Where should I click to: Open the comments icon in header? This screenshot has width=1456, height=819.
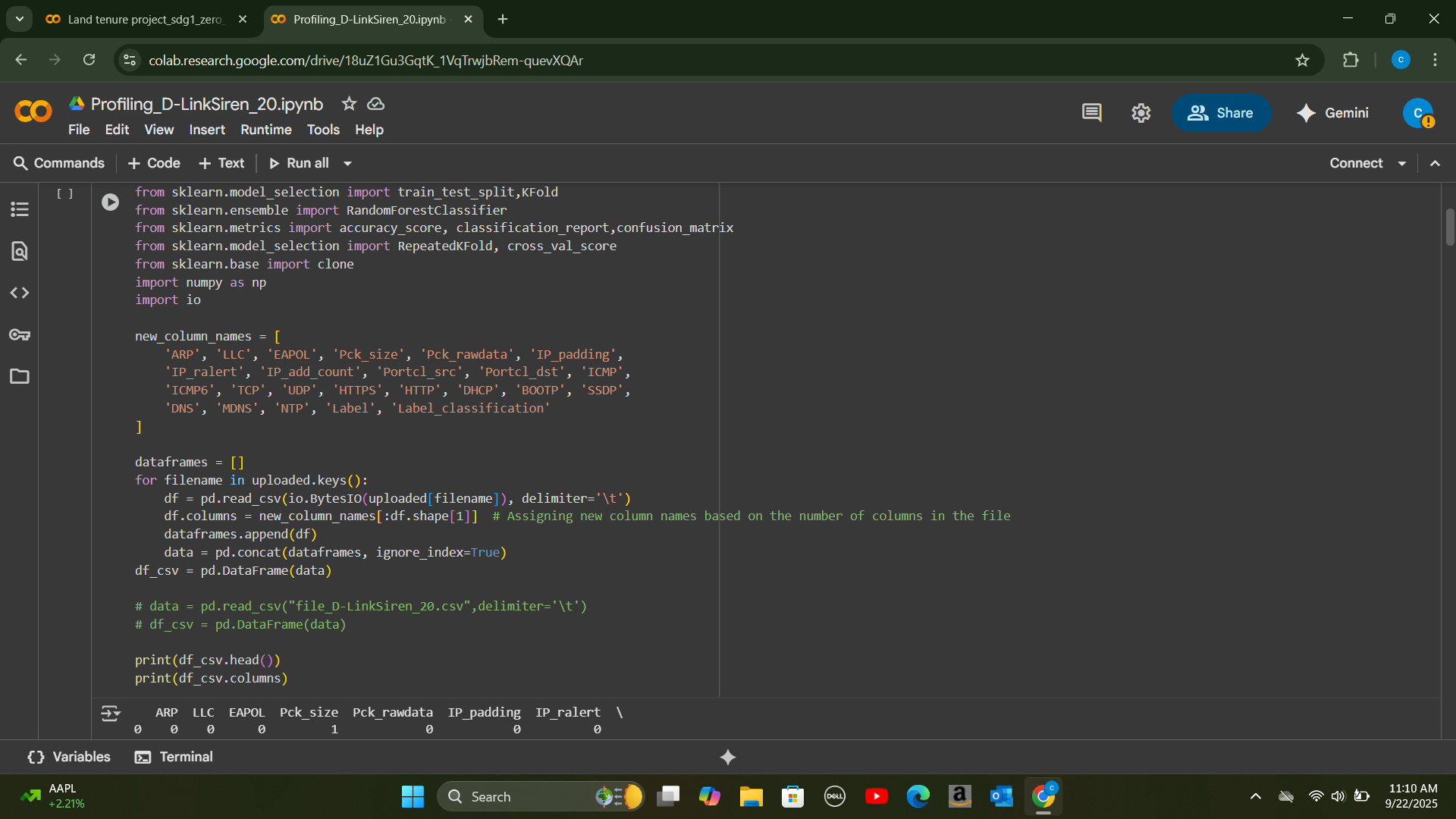pyautogui.click(x=1091, y=113)
